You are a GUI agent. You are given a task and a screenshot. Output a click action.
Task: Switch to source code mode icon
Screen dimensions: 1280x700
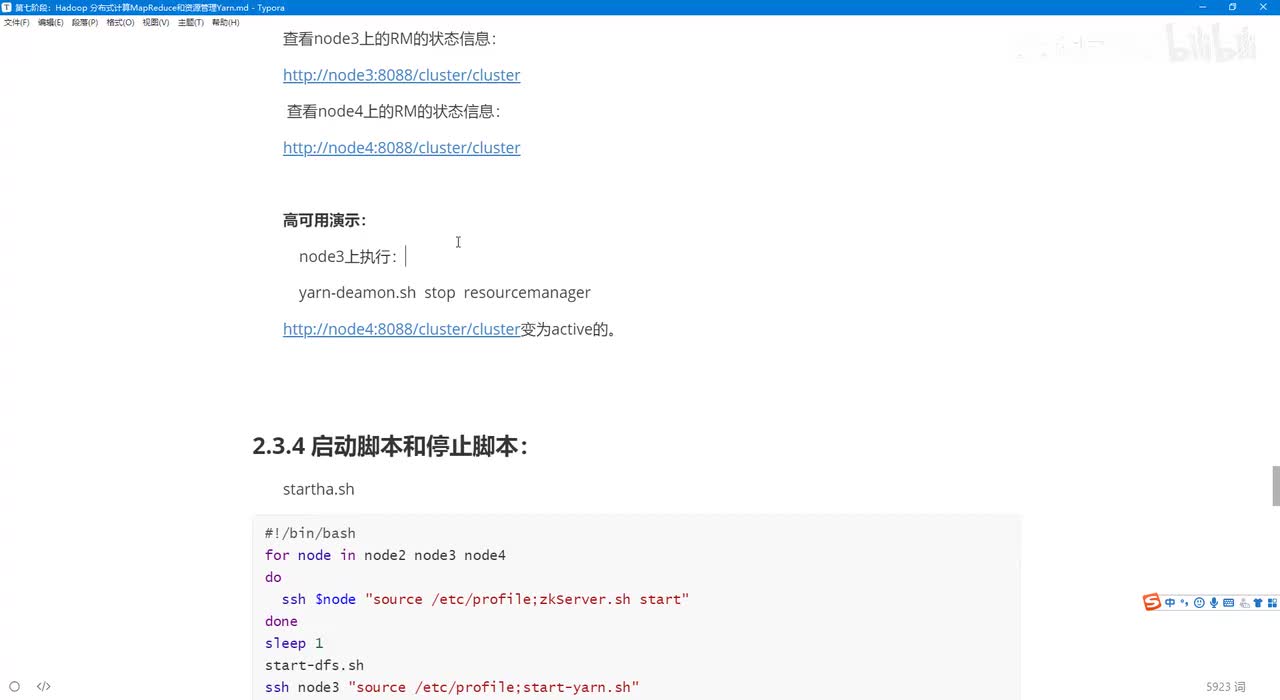point(44,687)
